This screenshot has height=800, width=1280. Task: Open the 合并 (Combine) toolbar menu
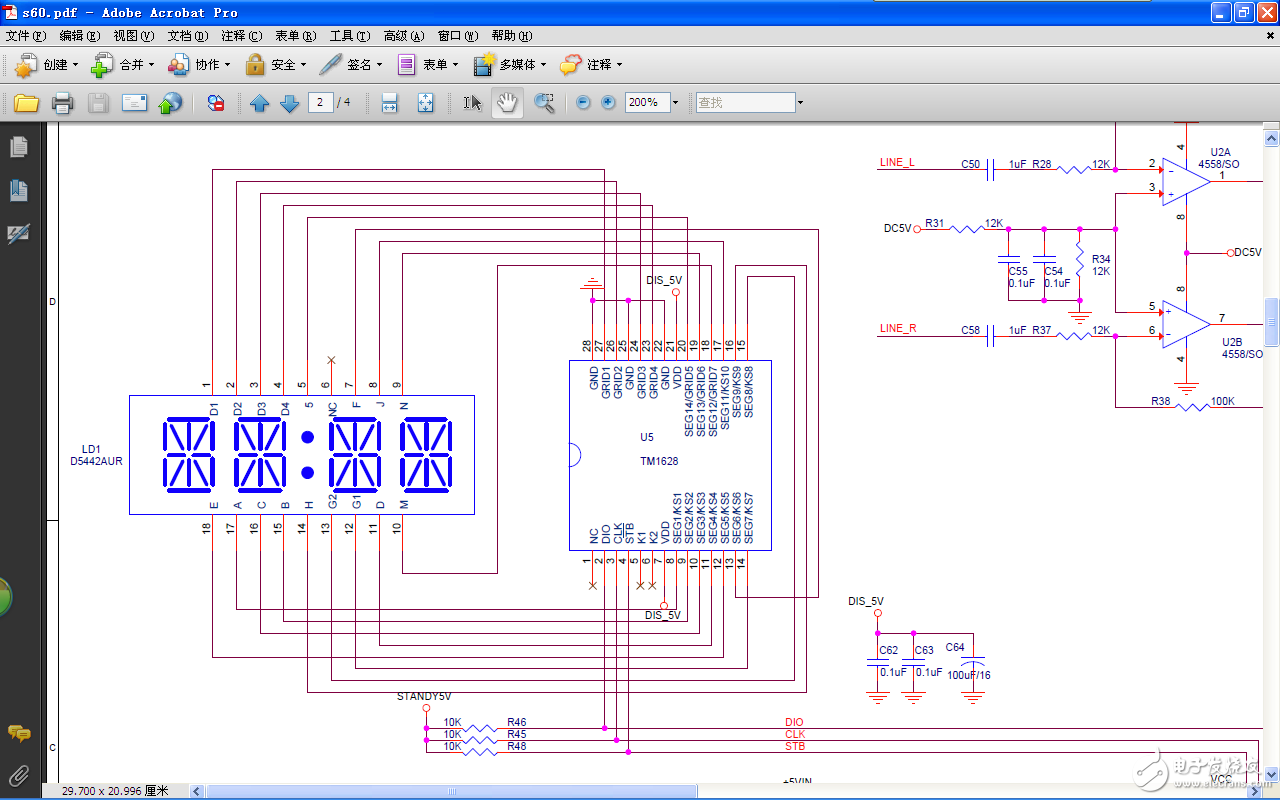(x=122, y=65)
